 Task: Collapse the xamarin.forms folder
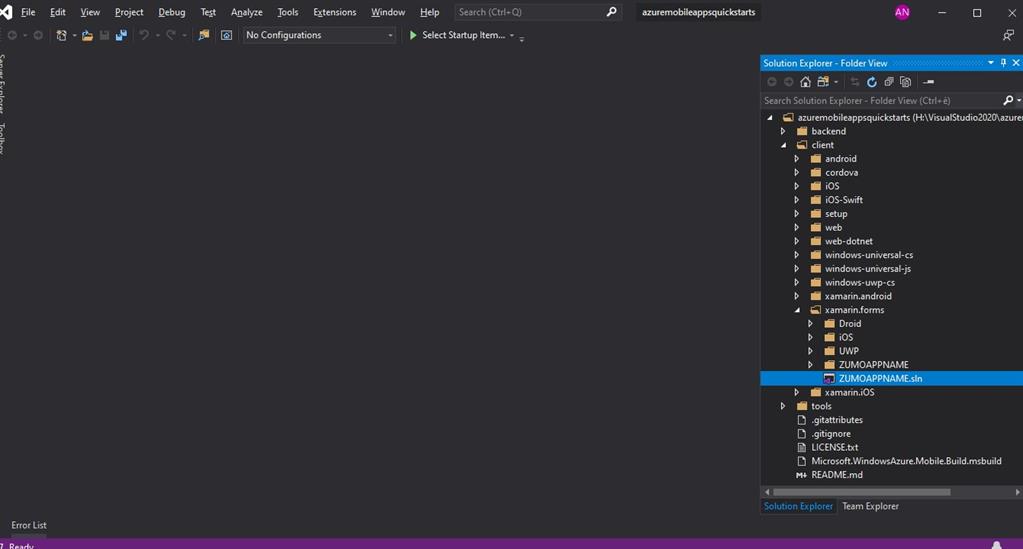(x=797, y=310)
